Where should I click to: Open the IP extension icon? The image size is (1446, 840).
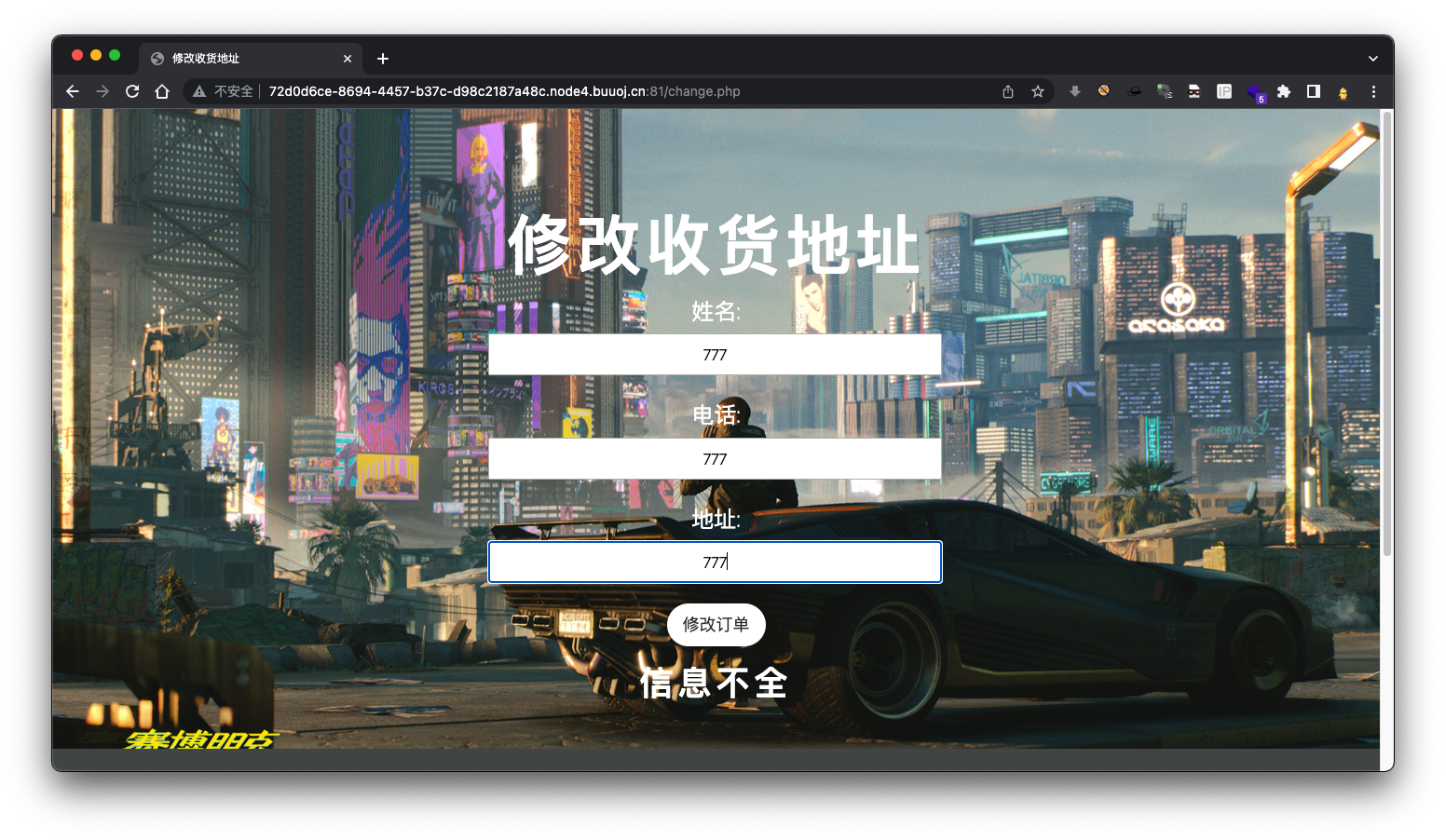1224,91
